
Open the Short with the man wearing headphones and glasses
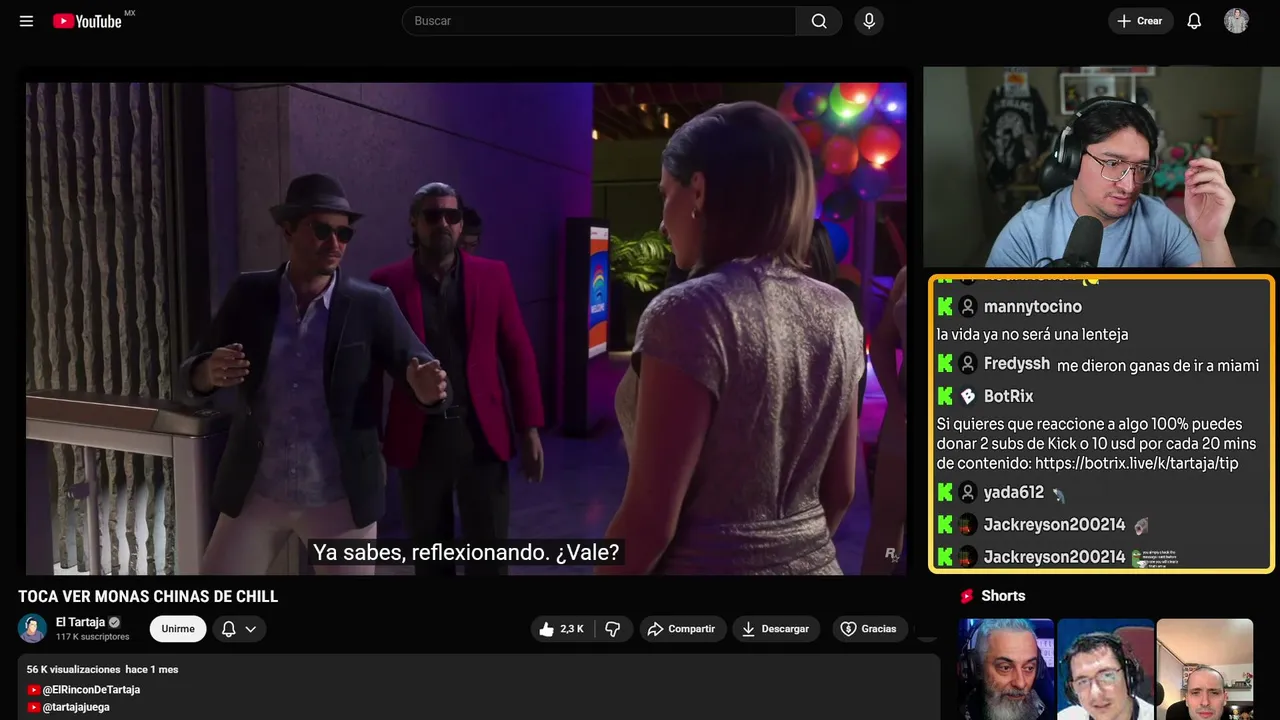tap(1105, 669)
